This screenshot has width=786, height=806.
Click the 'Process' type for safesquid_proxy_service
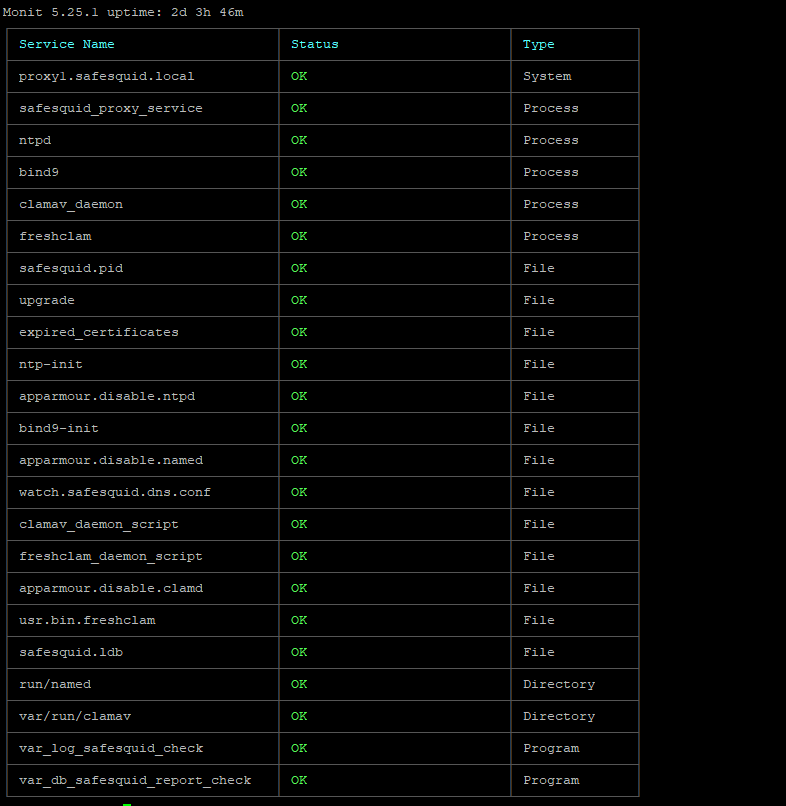[551, 108]
